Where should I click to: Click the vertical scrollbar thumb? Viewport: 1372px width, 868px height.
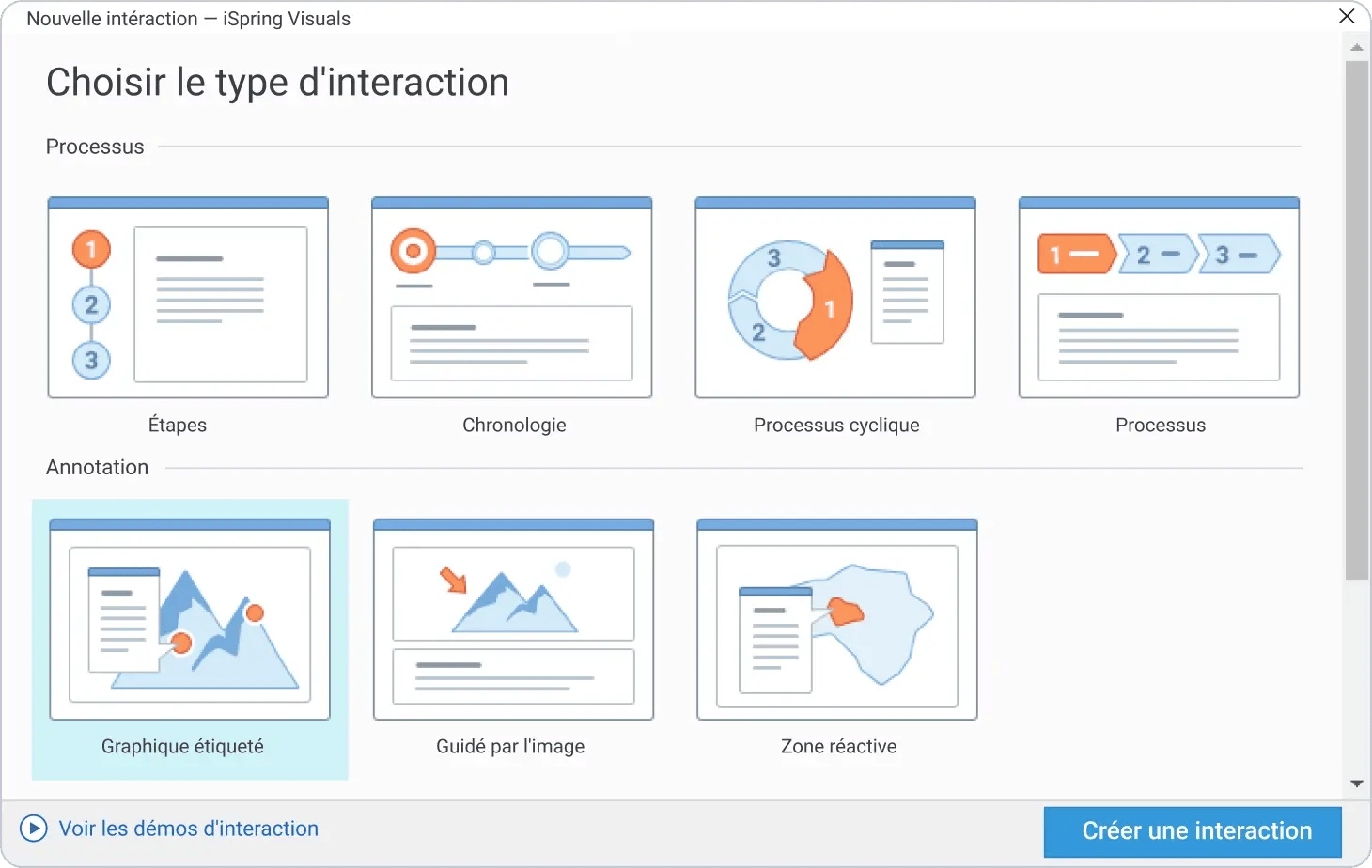1356,320
